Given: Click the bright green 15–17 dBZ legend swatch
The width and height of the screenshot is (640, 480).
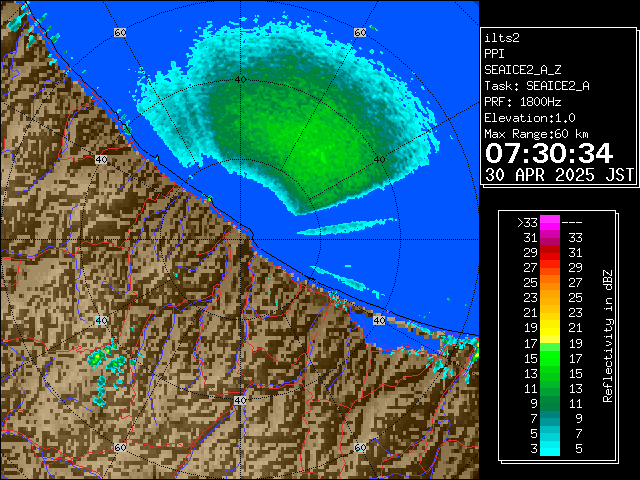Looking at the screenshot, I should click(x=549, y=358).
